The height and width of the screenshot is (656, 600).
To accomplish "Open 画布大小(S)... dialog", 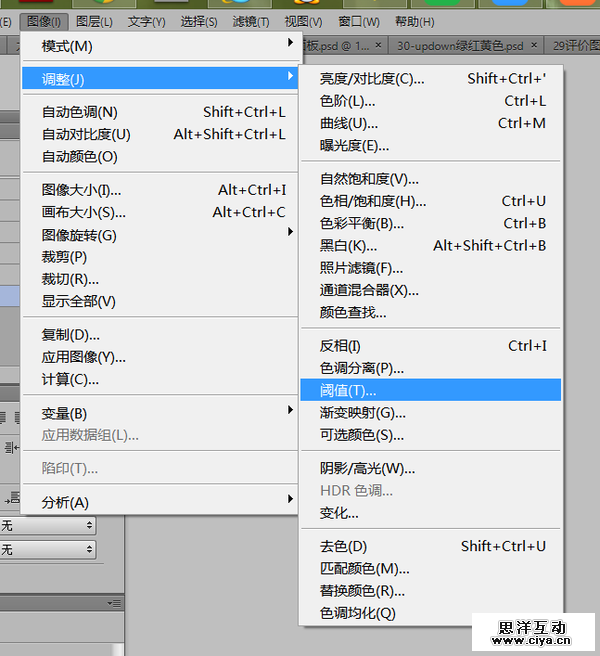I will pyautogui.click(x=160, y=212).
